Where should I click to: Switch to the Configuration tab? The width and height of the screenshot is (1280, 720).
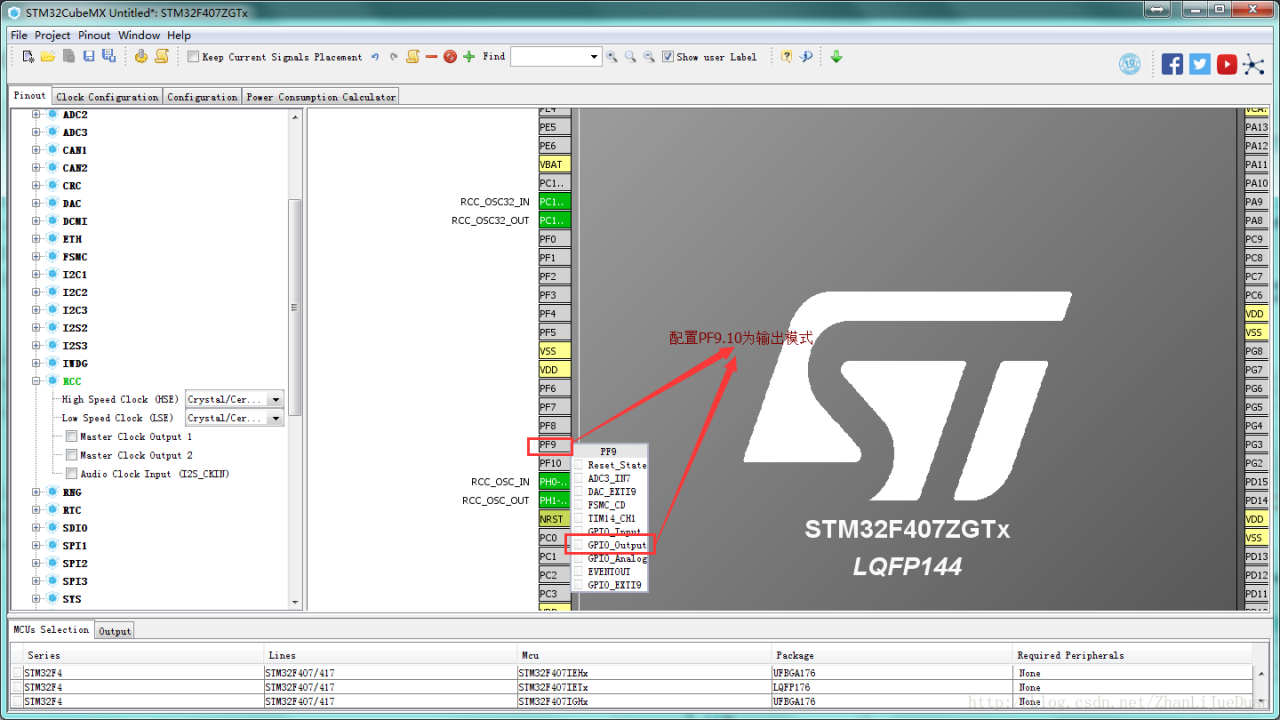click(x=202, y=97)
